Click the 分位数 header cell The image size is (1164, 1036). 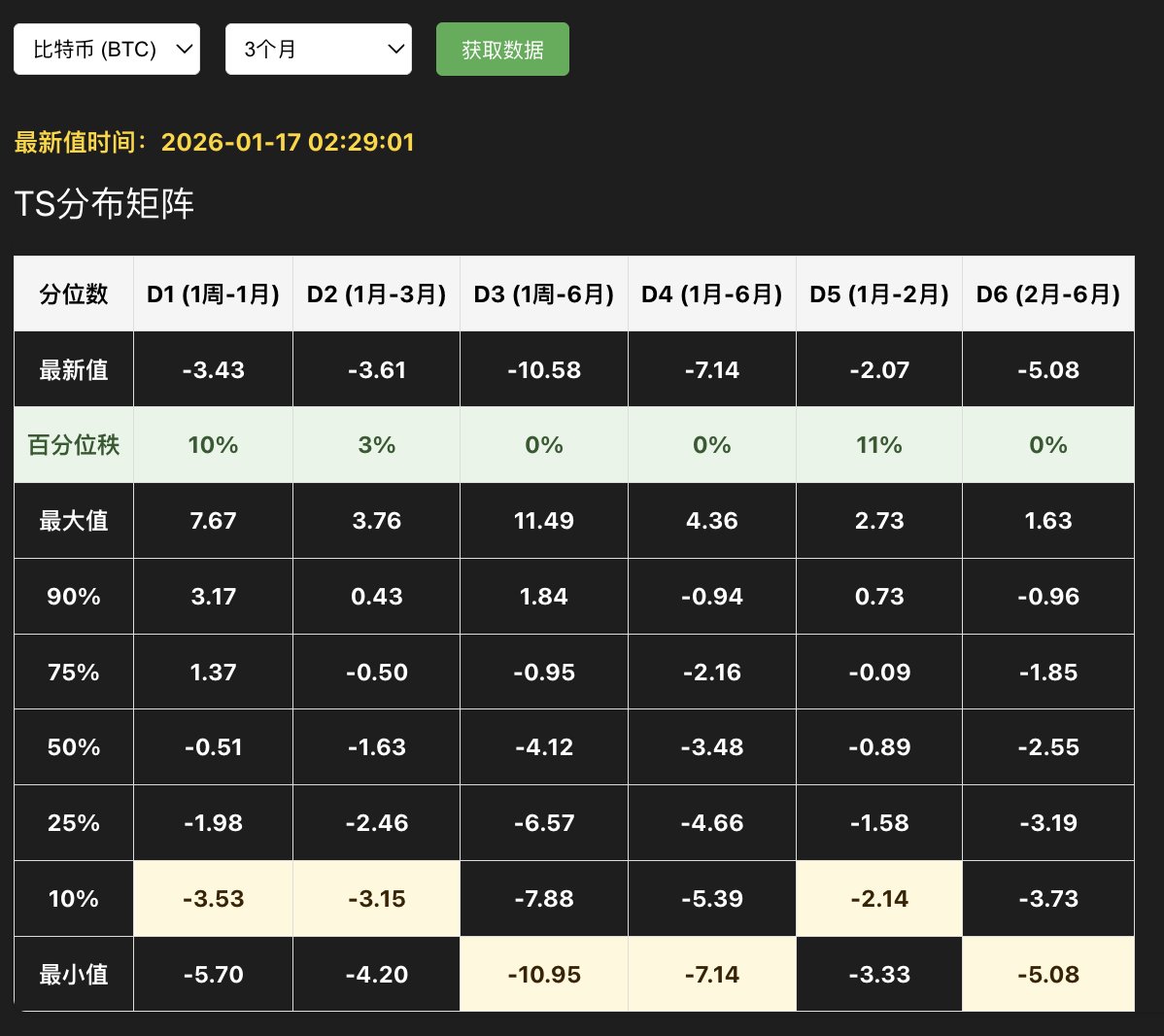(73, 294)
